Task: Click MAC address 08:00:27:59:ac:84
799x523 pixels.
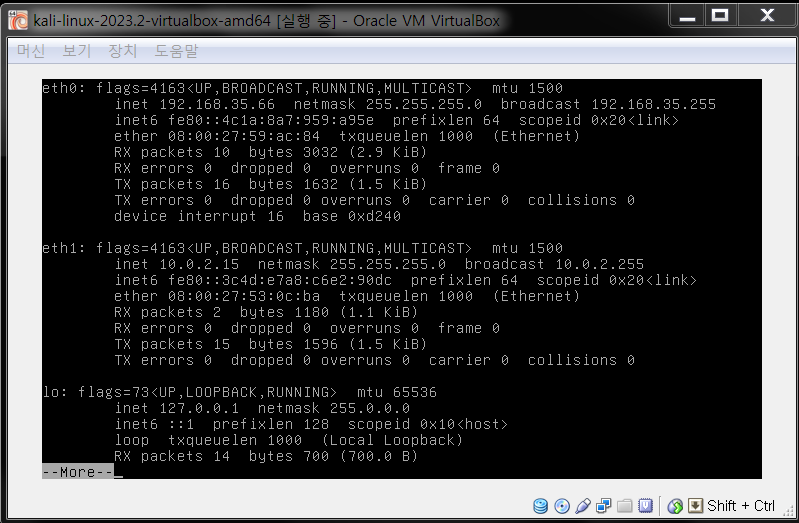Action: pos(244,136)
